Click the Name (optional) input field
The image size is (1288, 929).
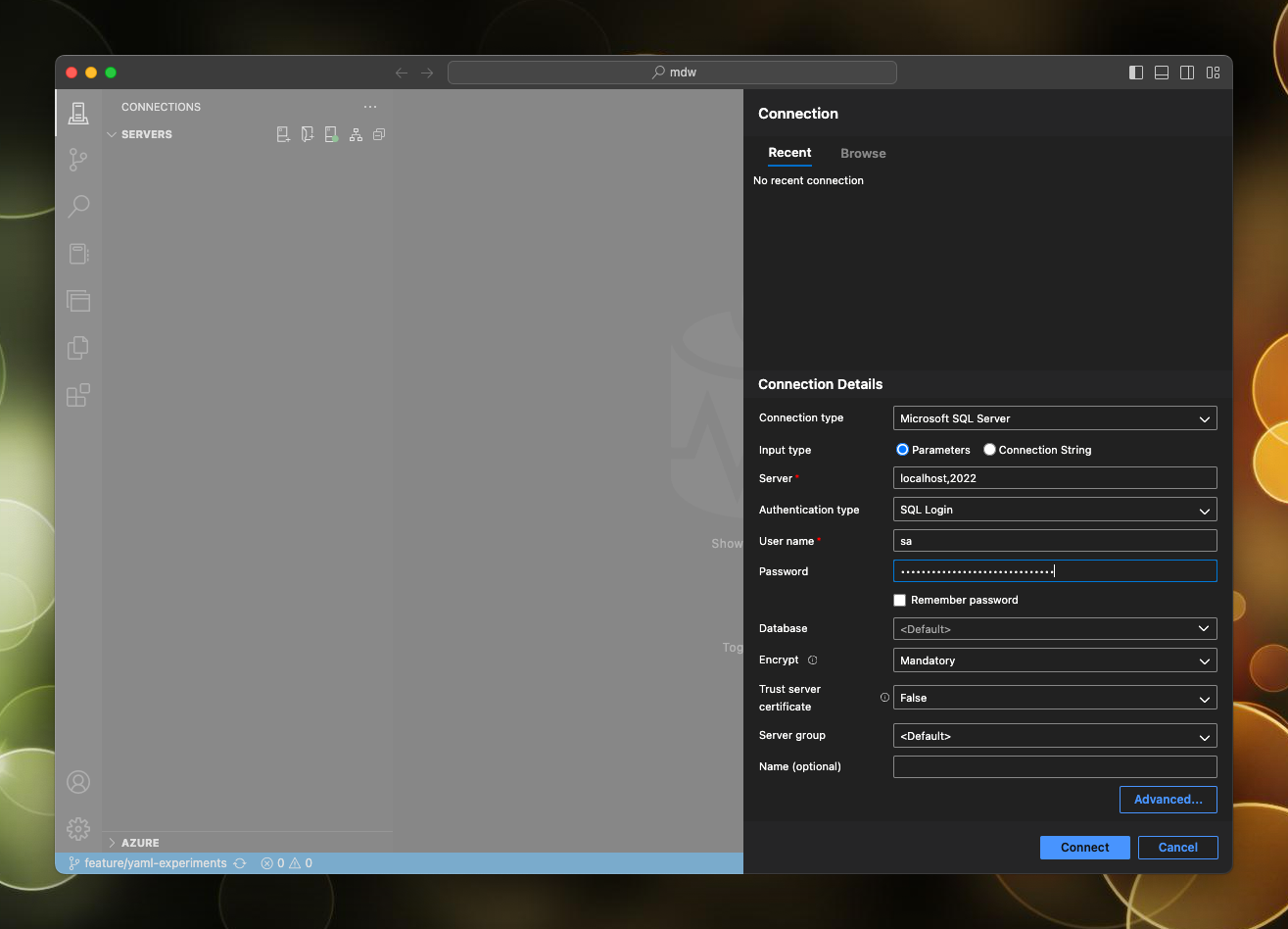tap(1055, 767)
